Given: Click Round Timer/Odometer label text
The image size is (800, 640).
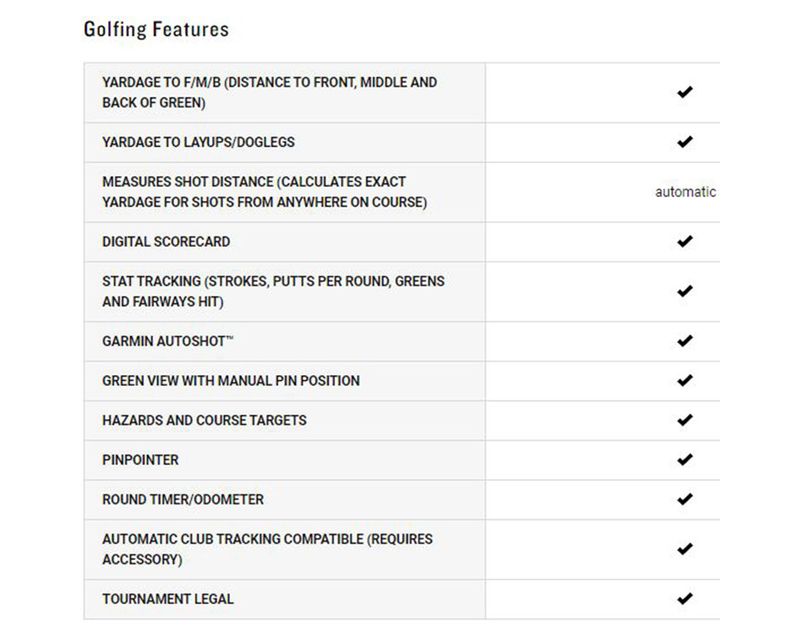Looking at the screenshot, I should (x=183, y=499).
